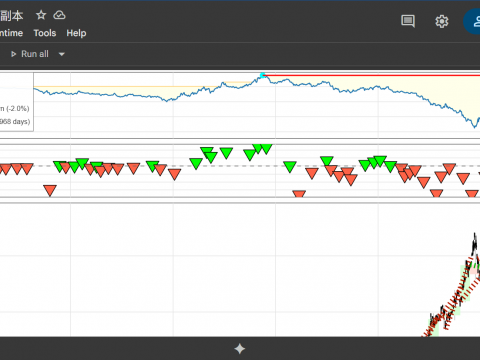
Task: Star this notebook with the star icon
Action: [41, 15]
